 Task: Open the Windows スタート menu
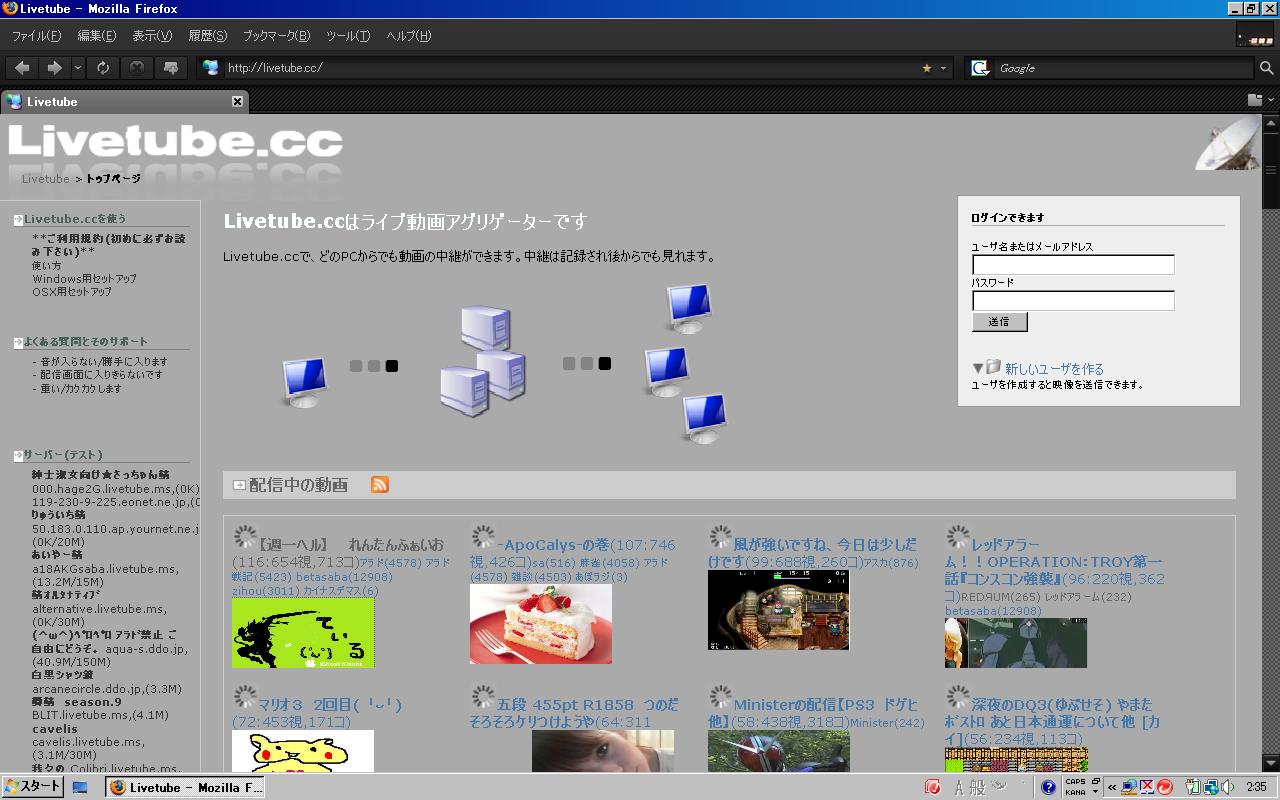(33, 786)
